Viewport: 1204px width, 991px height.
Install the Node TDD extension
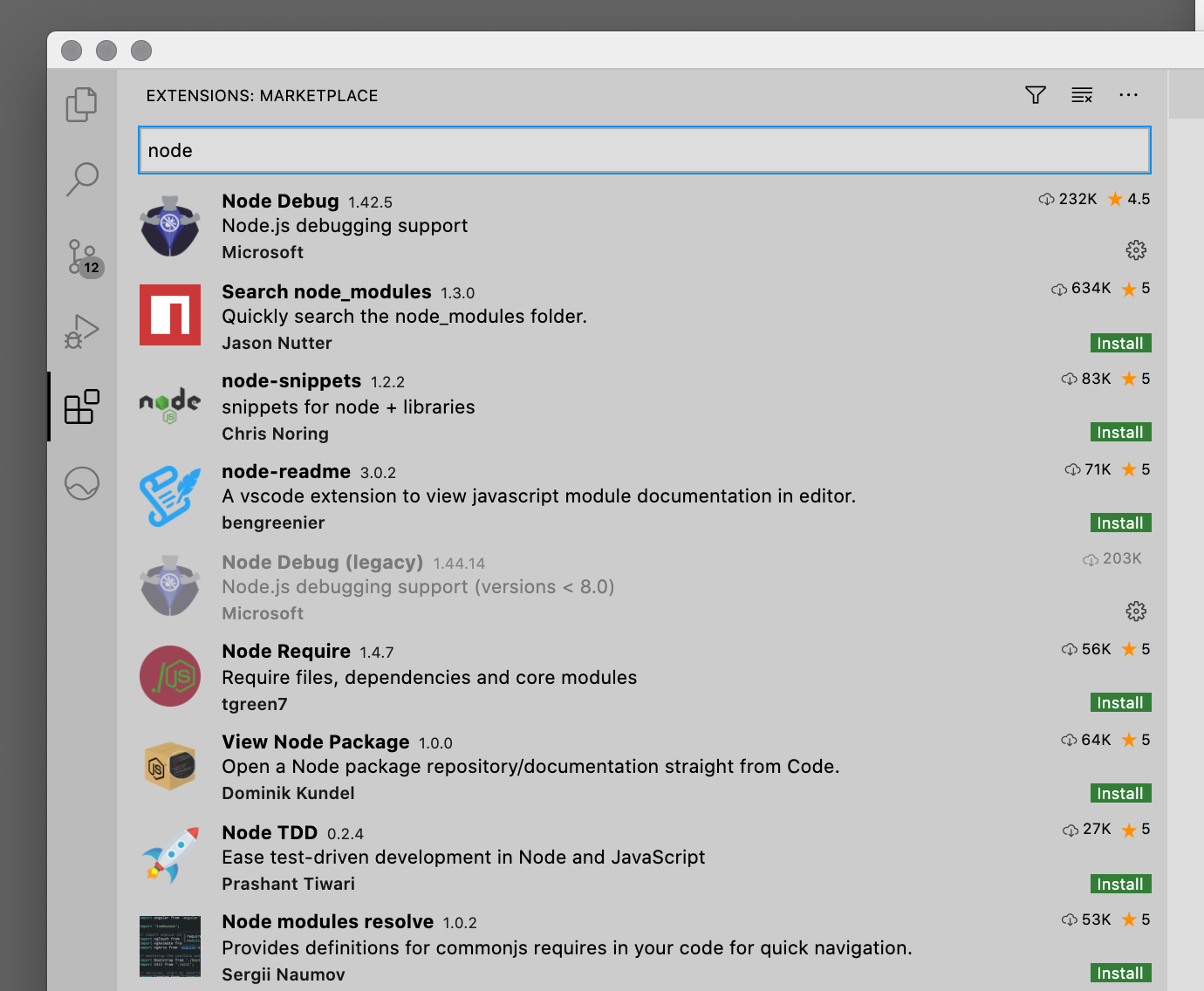pyautogui.click(x=1120, y=885)
